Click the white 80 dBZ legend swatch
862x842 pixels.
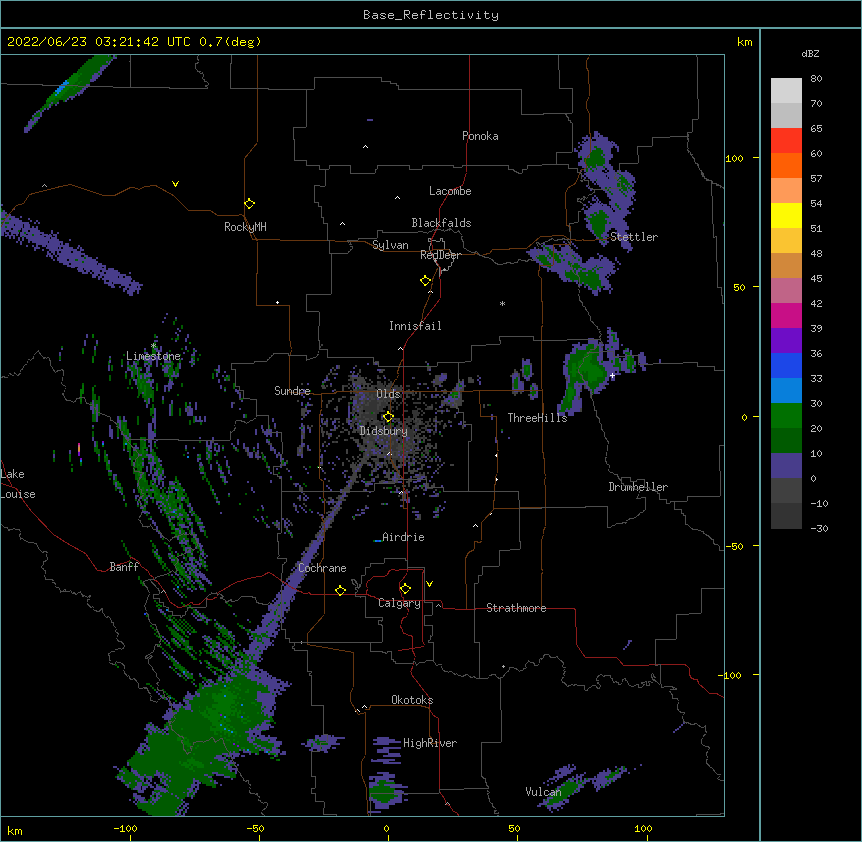[786, 90]
